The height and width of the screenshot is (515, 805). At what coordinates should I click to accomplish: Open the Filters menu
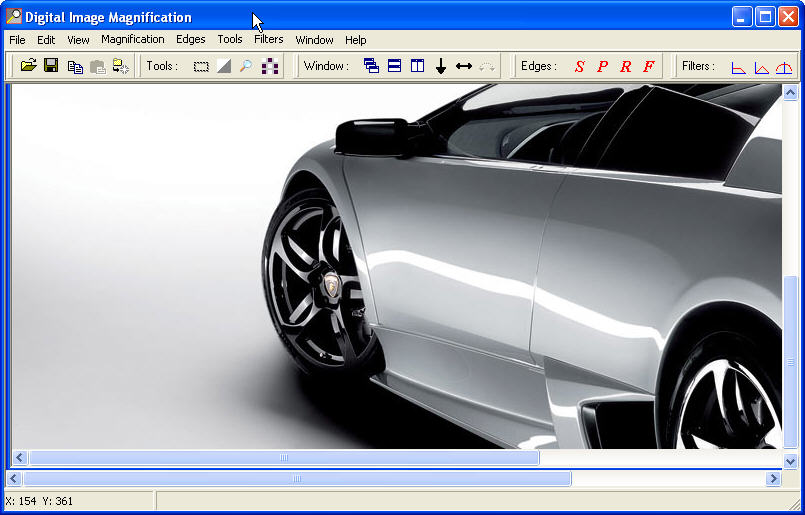tap(268, 40)
